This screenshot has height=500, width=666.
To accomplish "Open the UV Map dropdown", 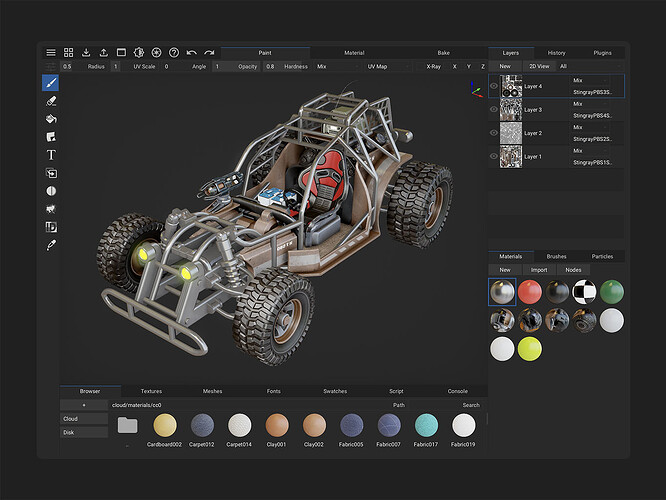I will (x=387, y=67).
